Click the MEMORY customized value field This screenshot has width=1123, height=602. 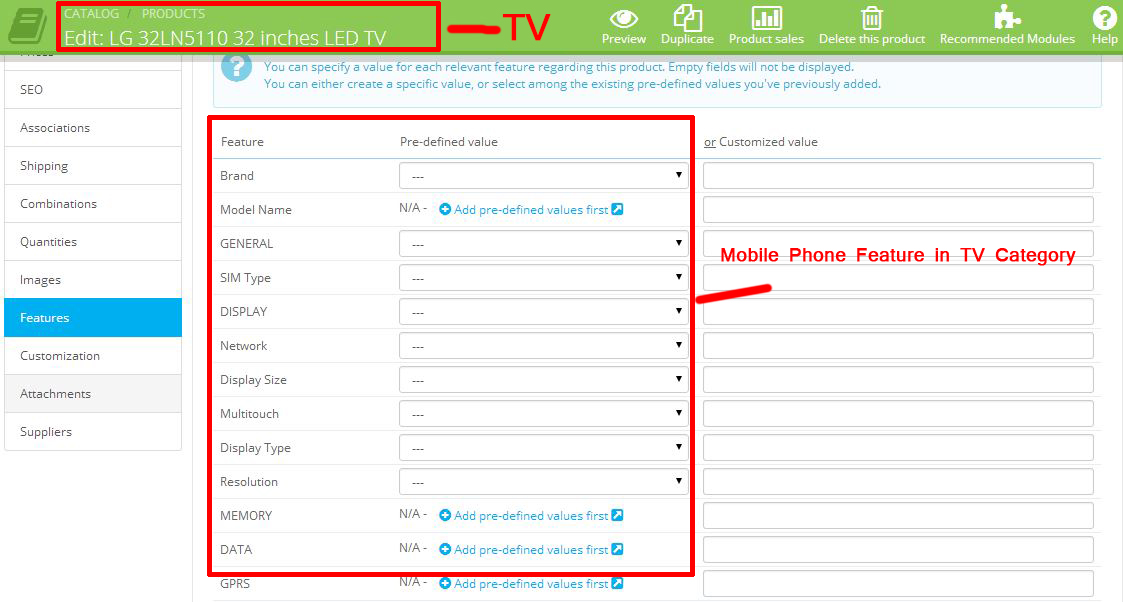click(898, 515)
